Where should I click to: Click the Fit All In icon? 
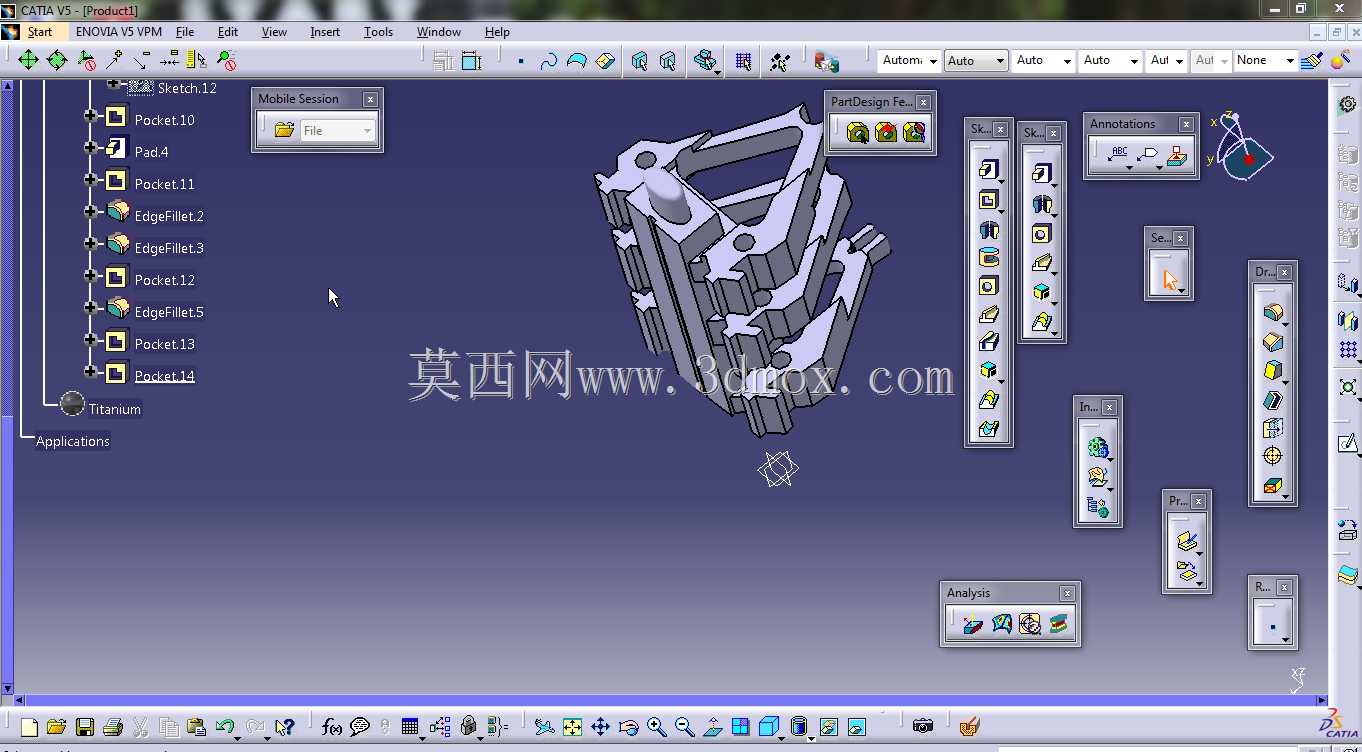pos(572,727)
